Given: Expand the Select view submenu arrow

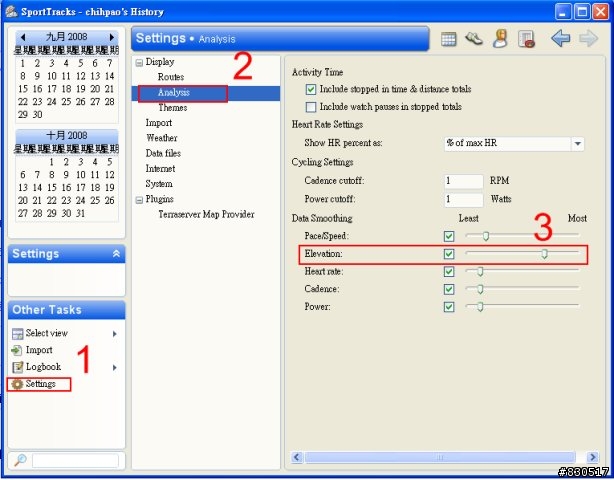Looking at the screenshot, I should pyautogui.click(x=115, y=334).
